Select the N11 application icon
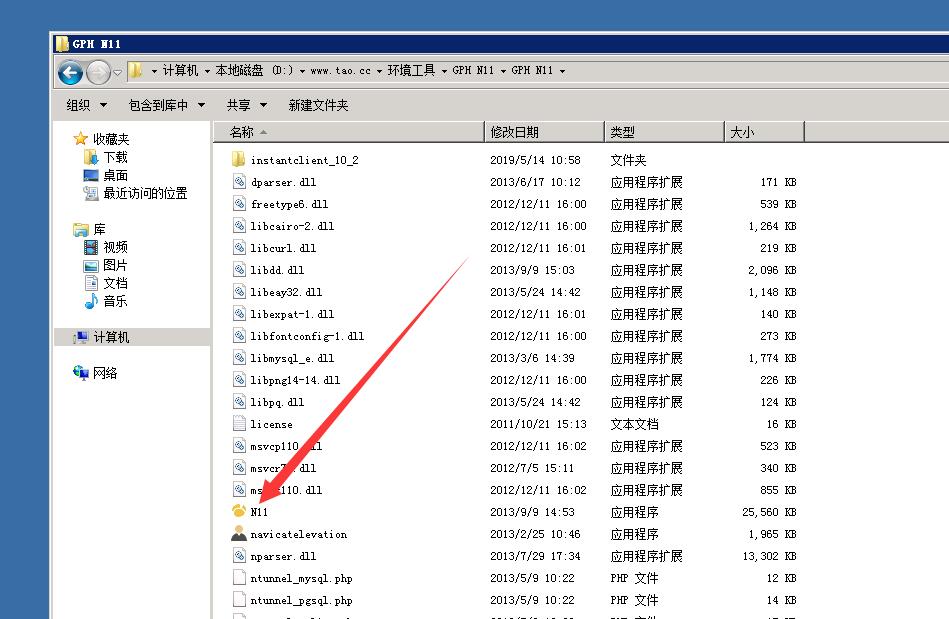Viewport: 949px width, 619px height. pos(239,512)
